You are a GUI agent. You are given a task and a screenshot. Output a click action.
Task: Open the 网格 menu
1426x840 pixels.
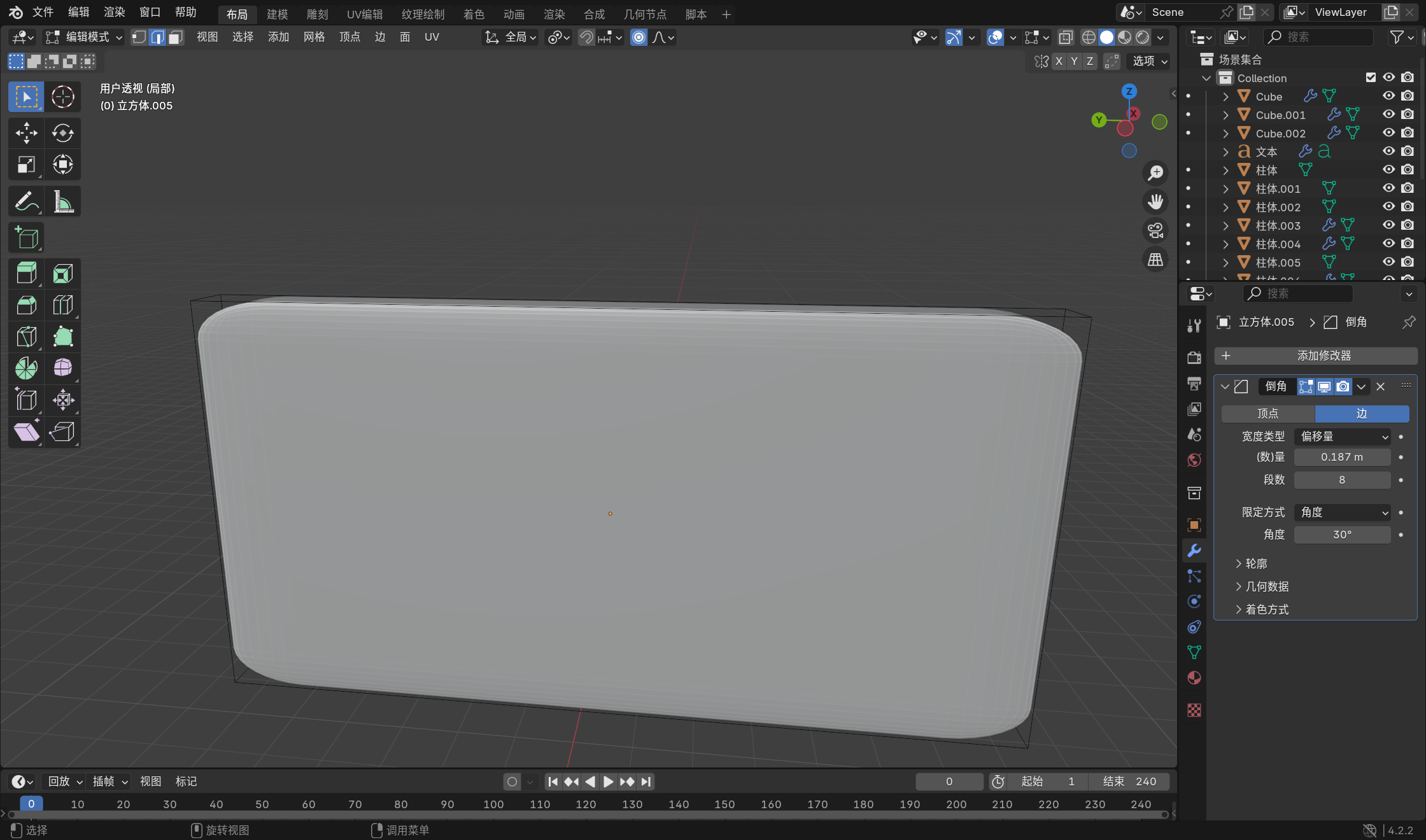point(314,38)
